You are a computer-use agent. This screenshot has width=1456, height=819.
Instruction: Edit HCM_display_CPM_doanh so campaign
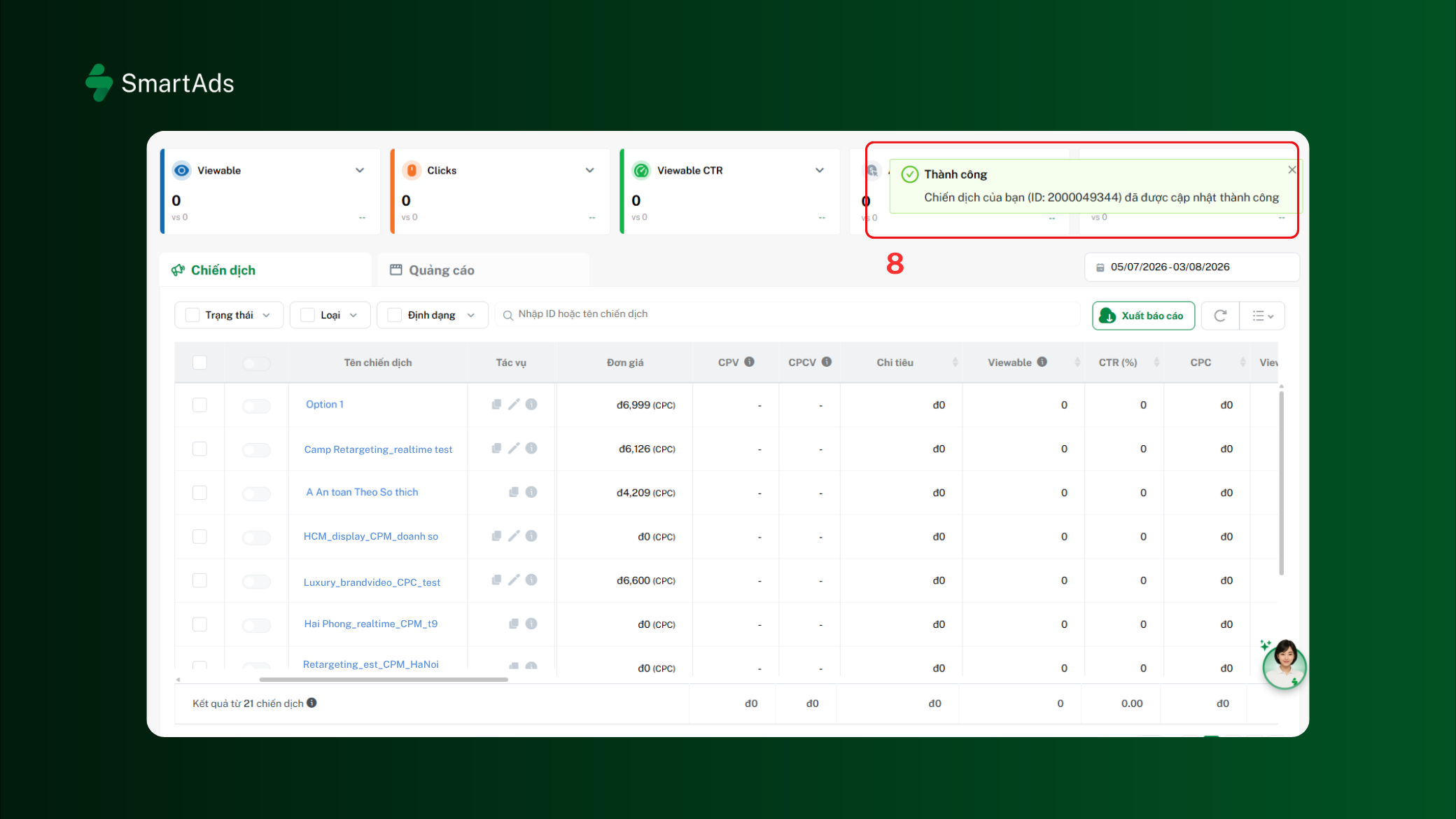pos(514,536)
